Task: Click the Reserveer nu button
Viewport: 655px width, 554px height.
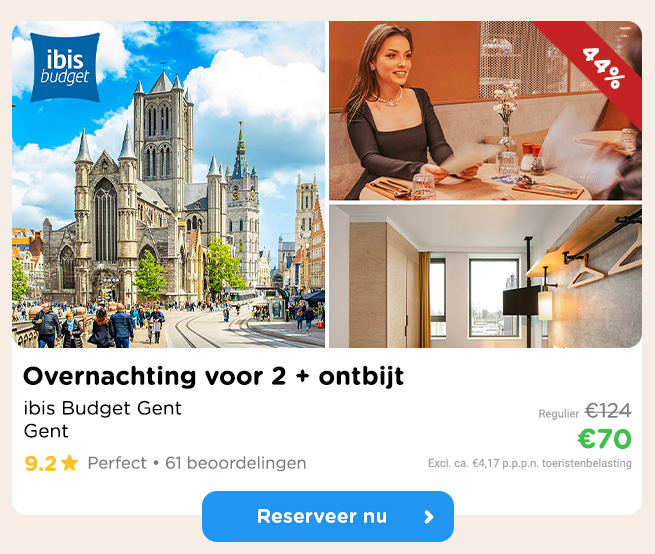Action: [x=328, y=516]
